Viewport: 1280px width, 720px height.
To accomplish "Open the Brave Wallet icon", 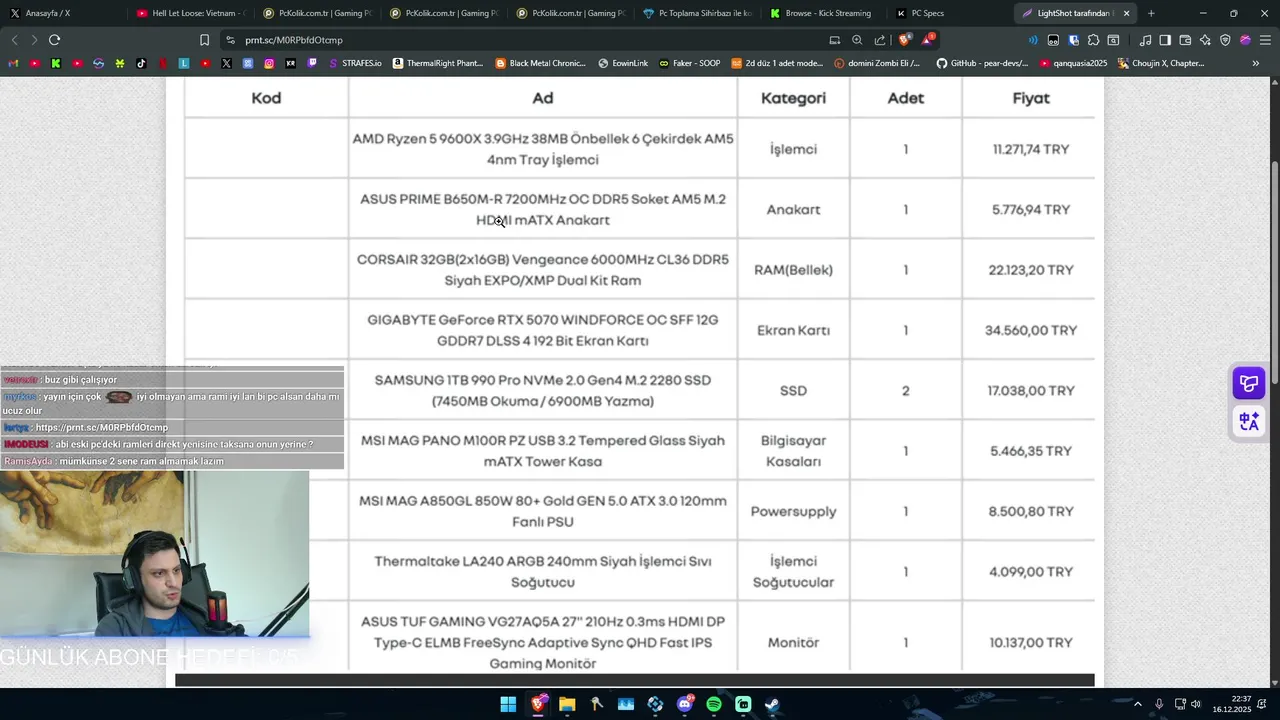I will tap(1185, 40).
